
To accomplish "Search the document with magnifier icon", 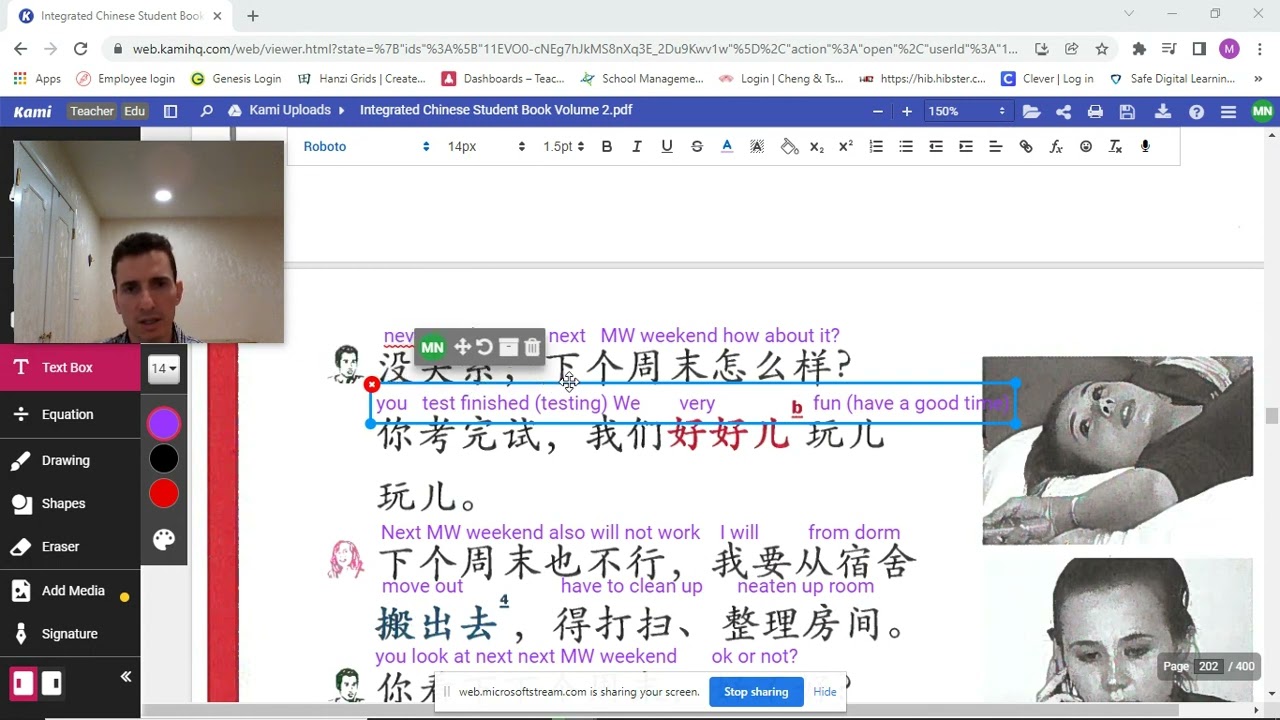I will (206, 111).
